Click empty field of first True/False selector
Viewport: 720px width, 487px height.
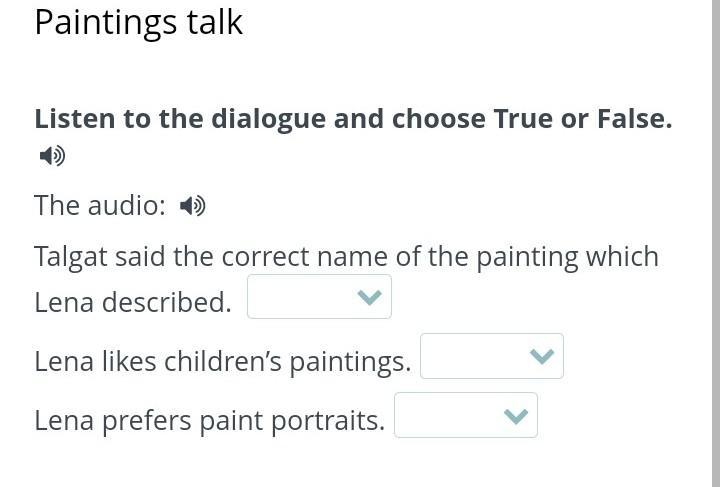[298, 297]
